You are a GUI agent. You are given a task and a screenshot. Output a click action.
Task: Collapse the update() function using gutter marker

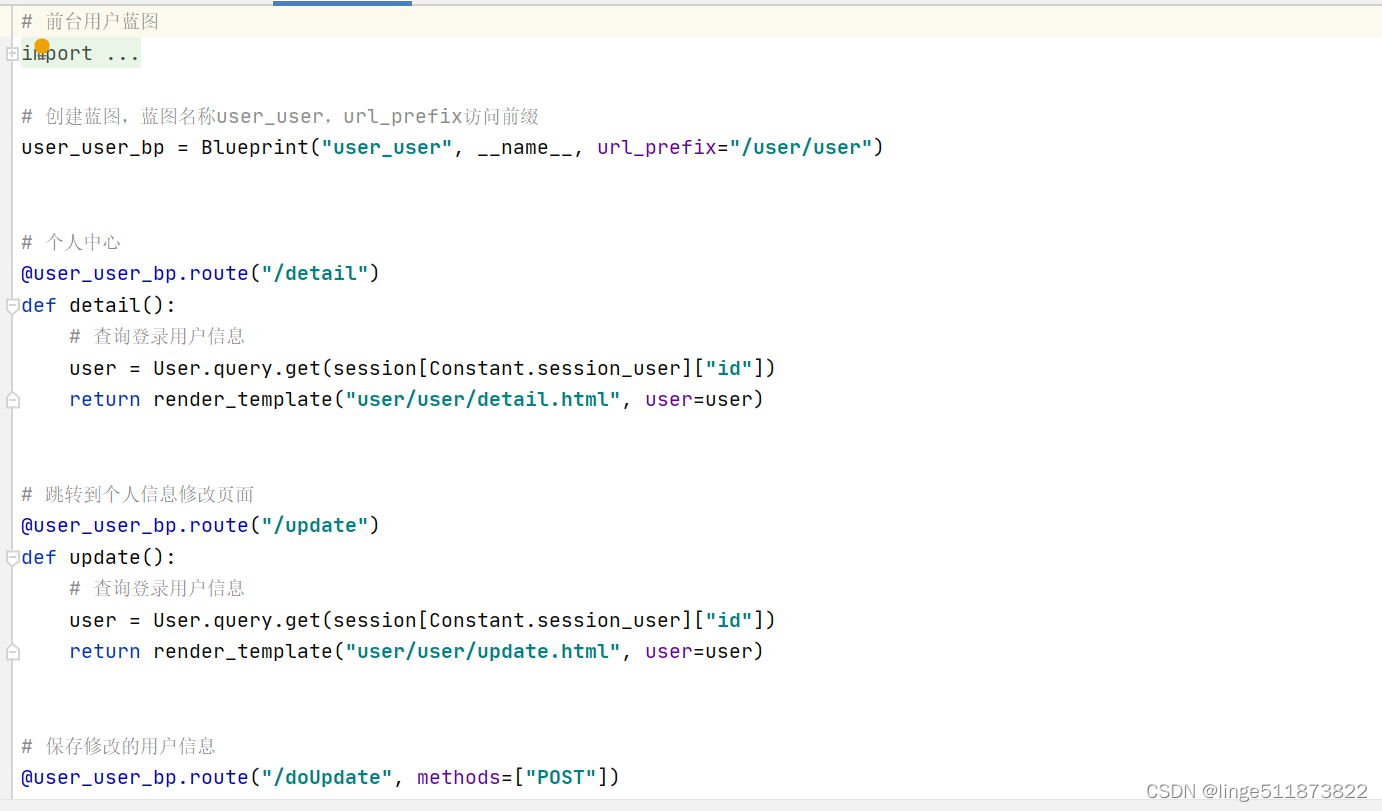[x=12, y=557]
